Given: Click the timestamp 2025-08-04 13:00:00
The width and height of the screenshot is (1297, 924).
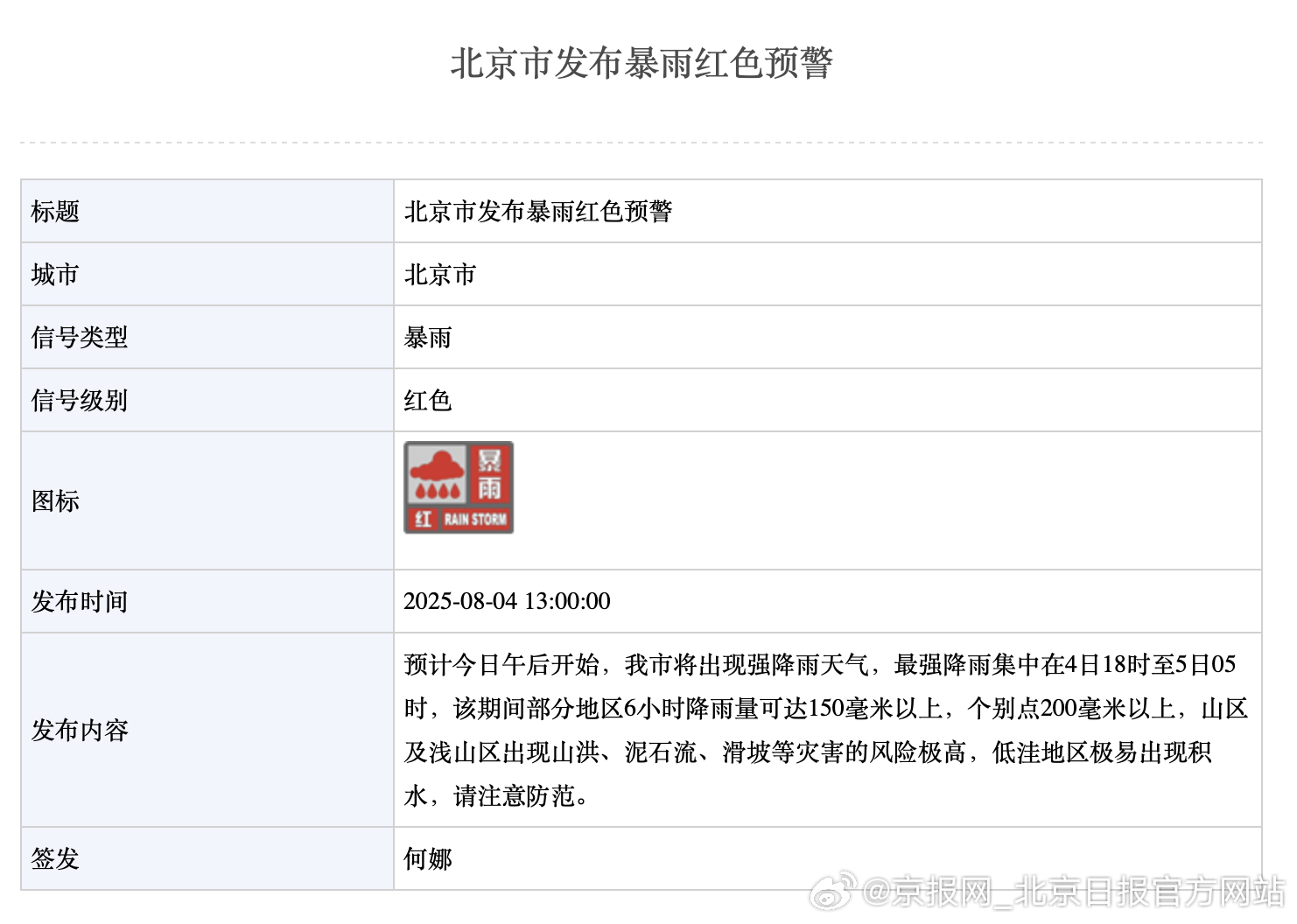Looking at the screenshot, I should coord(507,601).
